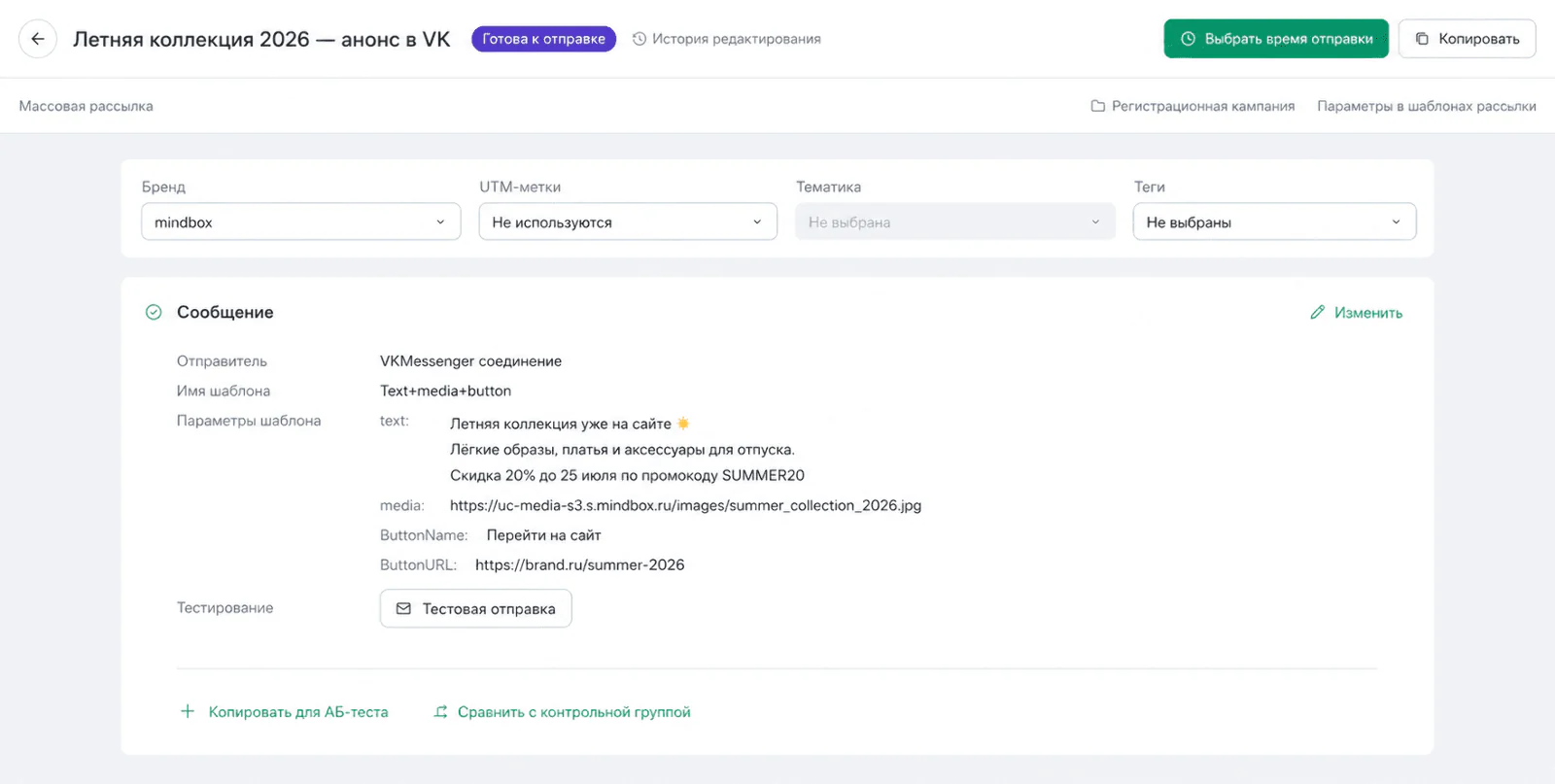1555x784 pixels.
Task: Click the Сообщение section heading
Action: 225,312
